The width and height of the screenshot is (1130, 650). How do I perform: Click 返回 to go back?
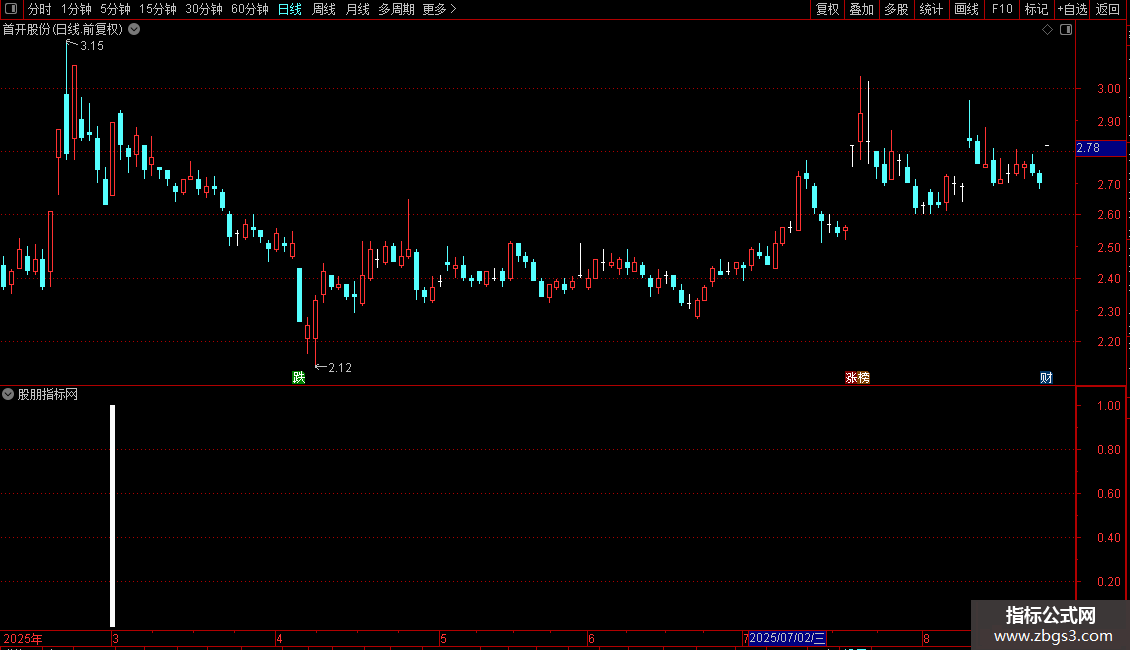coord(1108,9)
